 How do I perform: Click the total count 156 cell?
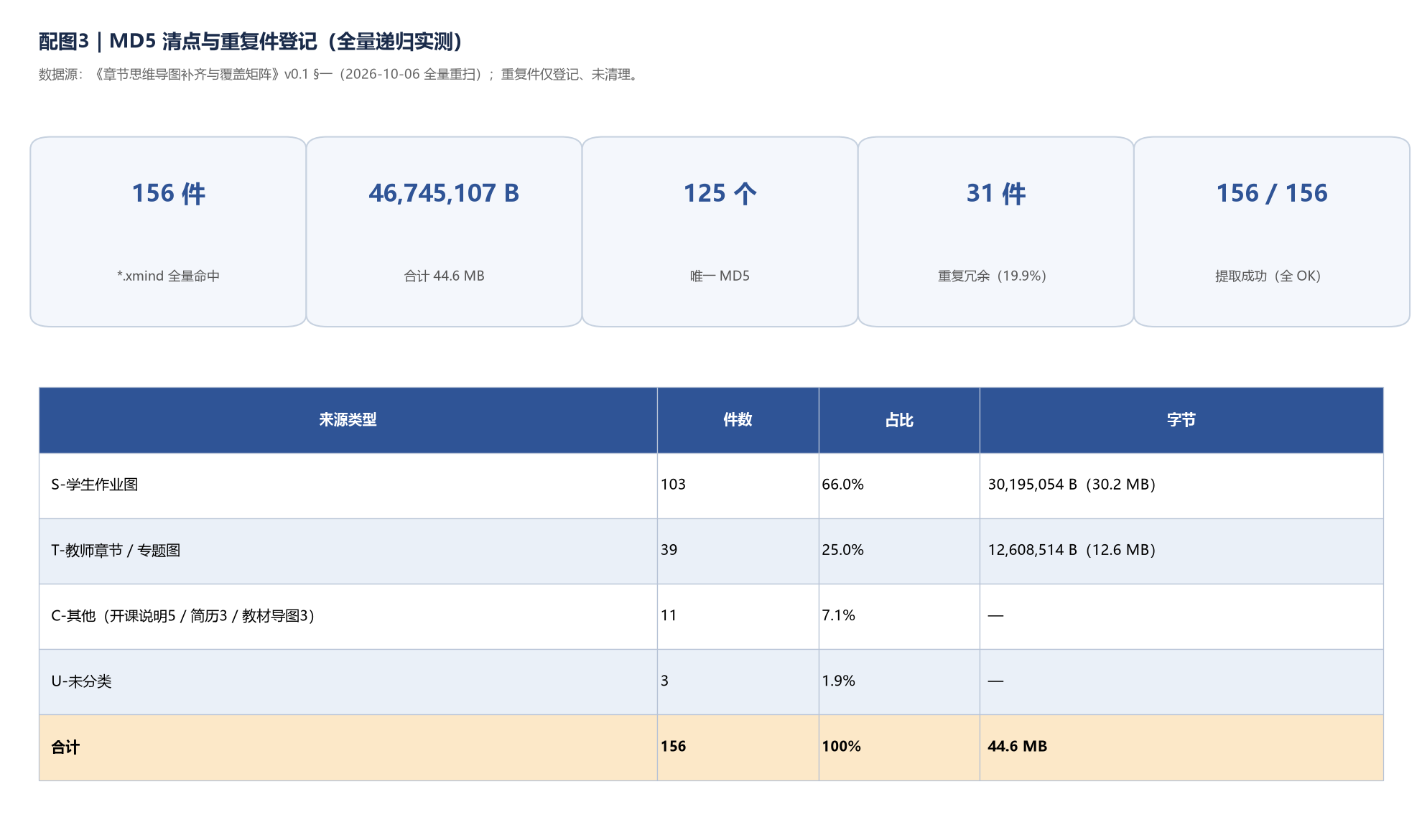pos(738,747)
